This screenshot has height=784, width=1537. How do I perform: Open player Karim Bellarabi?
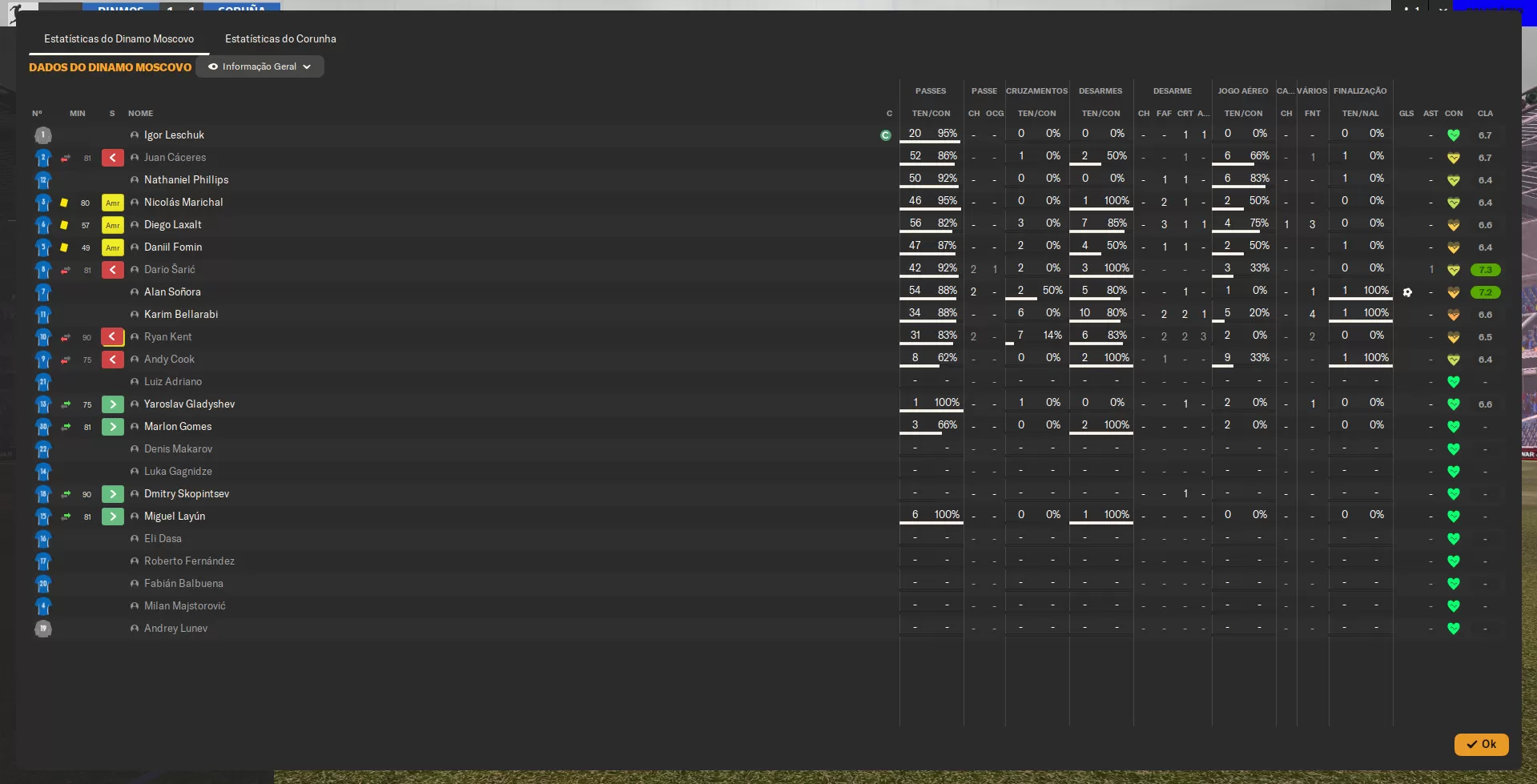[x=181, y=315]
